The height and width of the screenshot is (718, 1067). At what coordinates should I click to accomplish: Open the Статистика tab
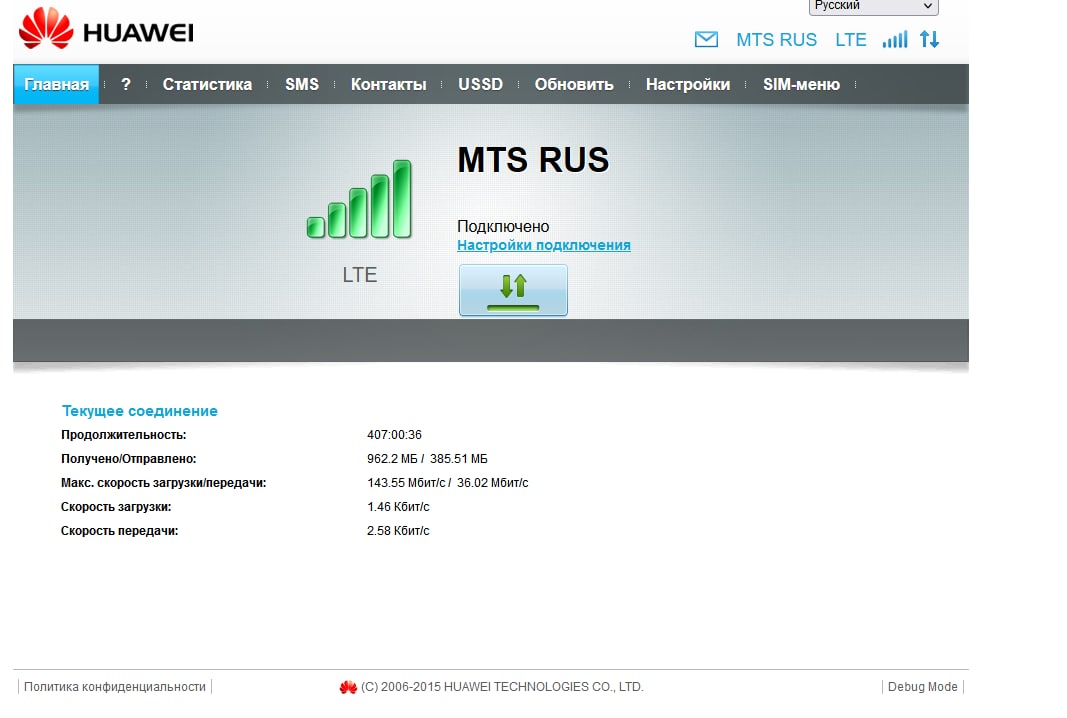tap(207, 84)
